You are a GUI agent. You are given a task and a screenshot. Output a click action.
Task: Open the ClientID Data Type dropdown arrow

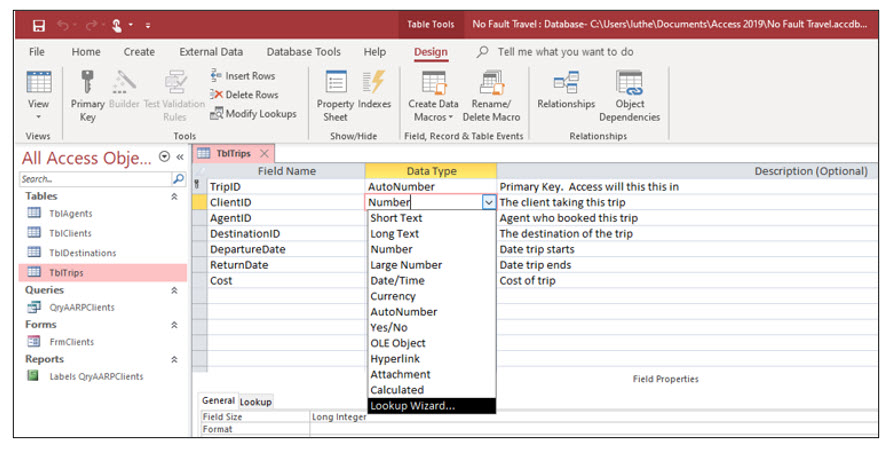[x=489, y=202]
